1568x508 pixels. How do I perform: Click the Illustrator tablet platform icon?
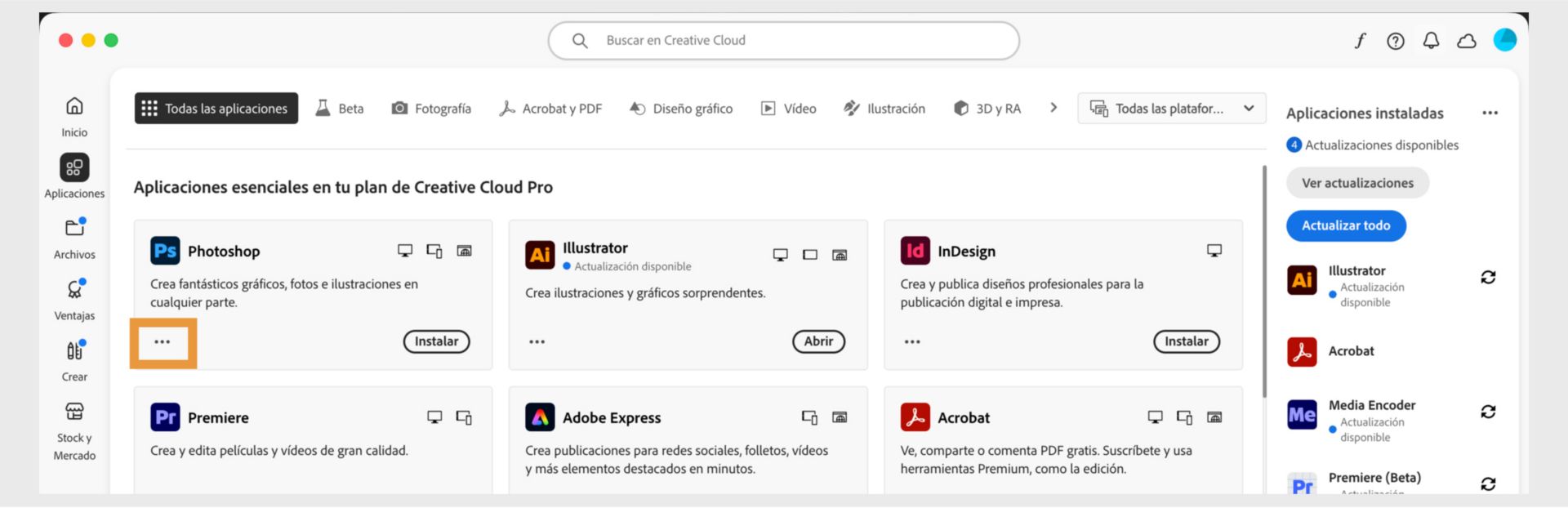[810, 255]
